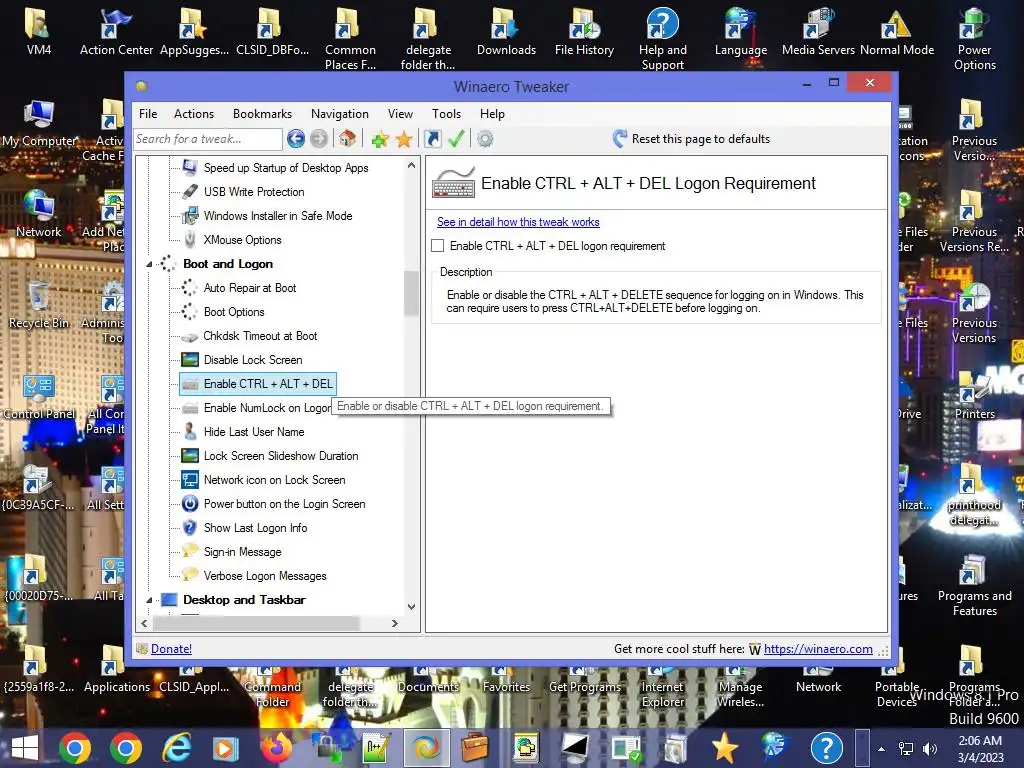Click tree horizontal scroll right arrow
The height and width of the screenshot is (768, 1024).
[394, 624]
